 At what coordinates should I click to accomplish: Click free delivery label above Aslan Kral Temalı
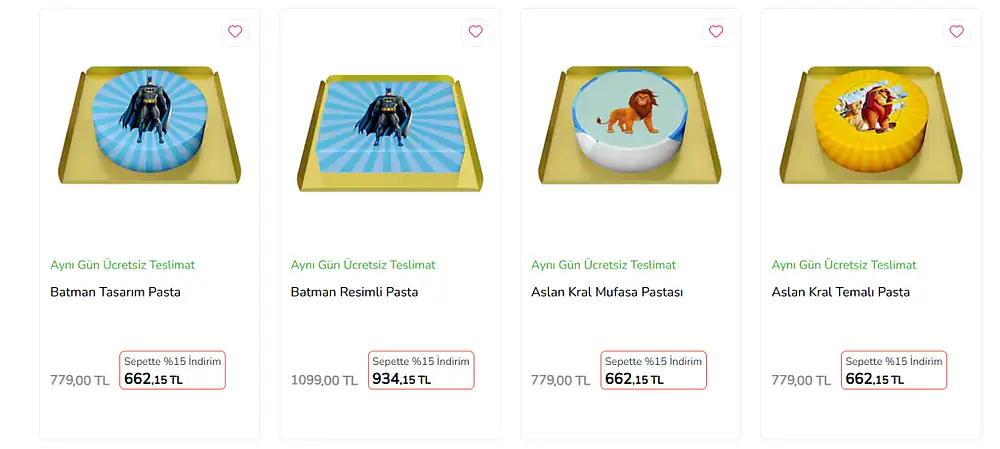[844, 265]
